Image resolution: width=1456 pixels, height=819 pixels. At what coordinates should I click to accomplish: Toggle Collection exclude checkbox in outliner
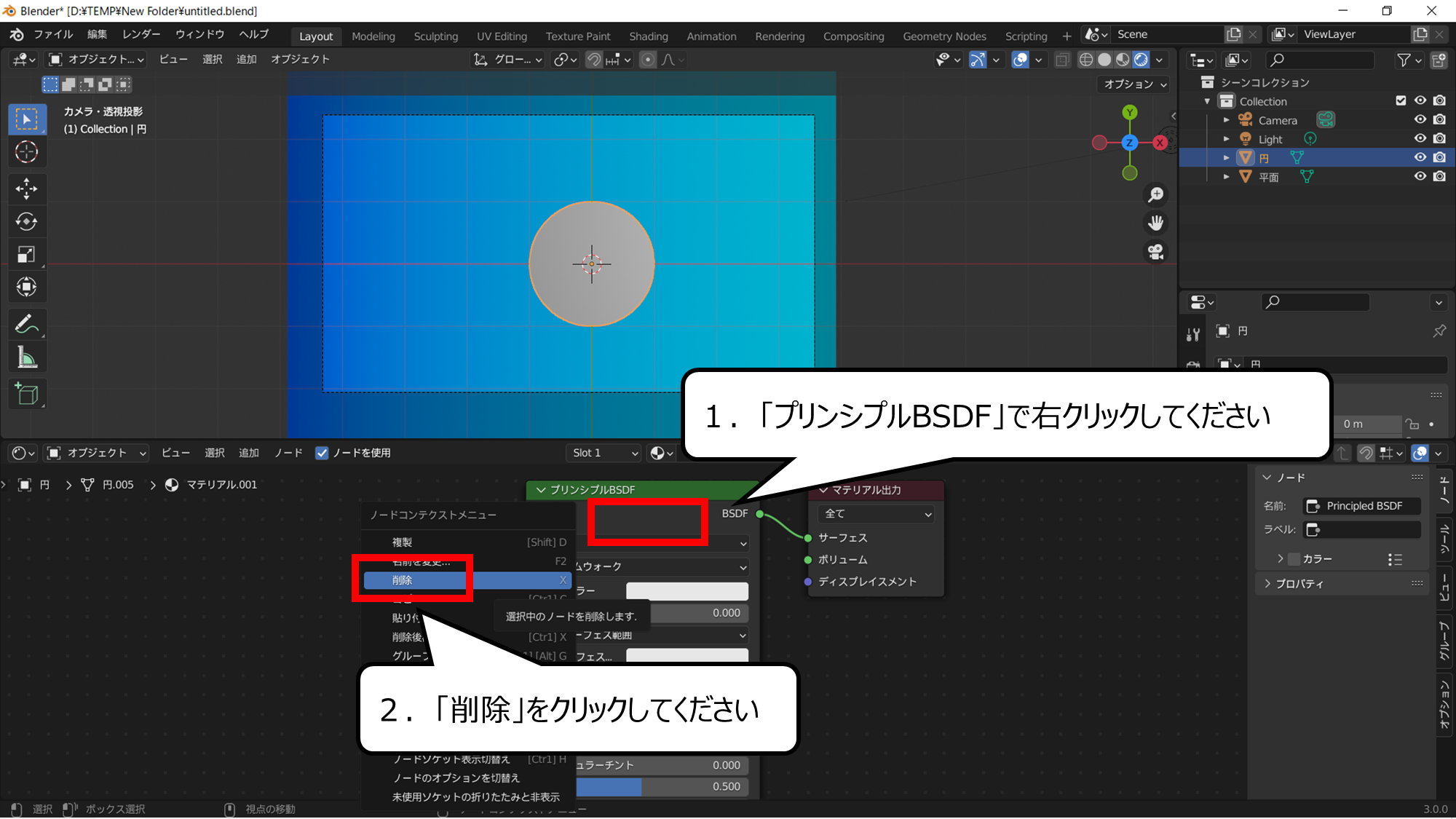1401,100
